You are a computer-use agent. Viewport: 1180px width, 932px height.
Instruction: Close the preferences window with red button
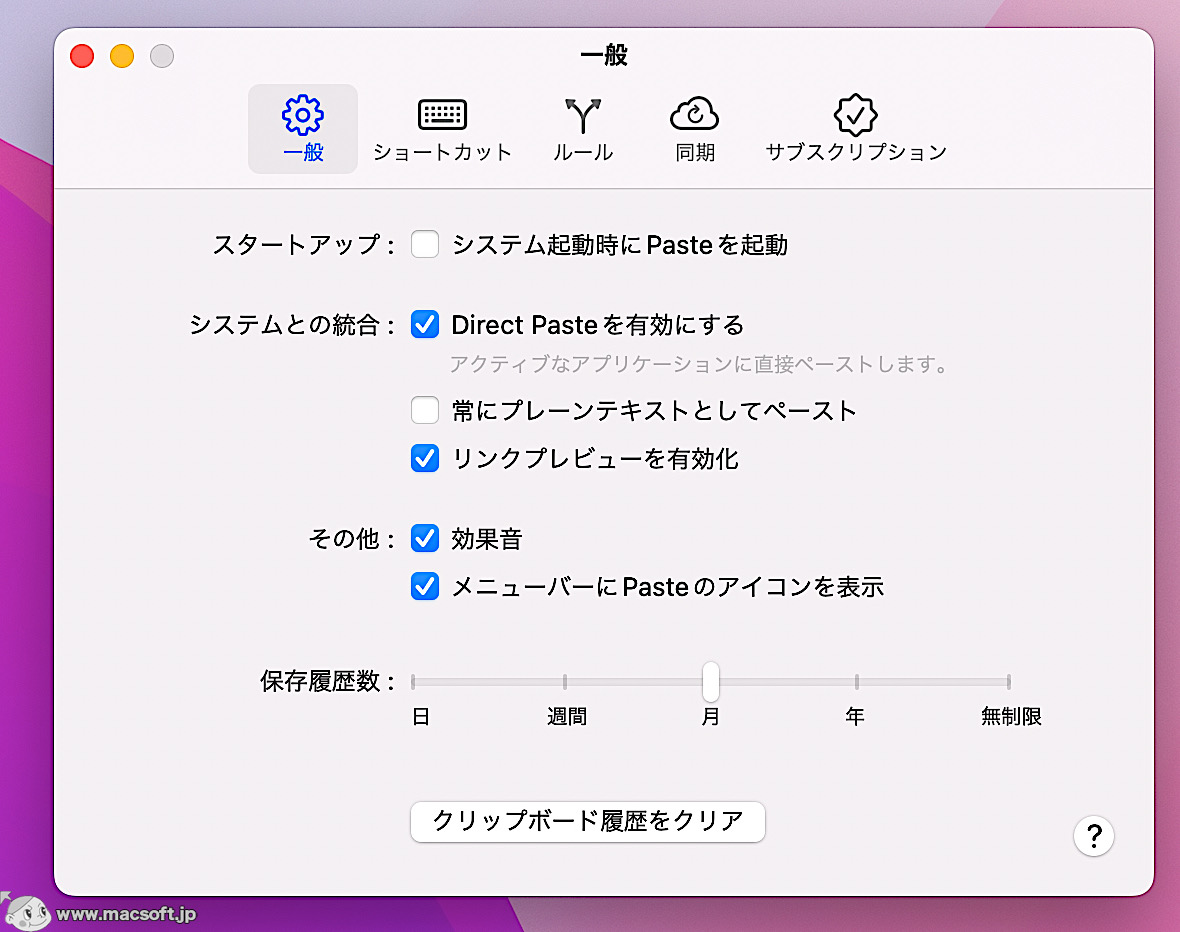pyautogui.click(x=82, y=56)
